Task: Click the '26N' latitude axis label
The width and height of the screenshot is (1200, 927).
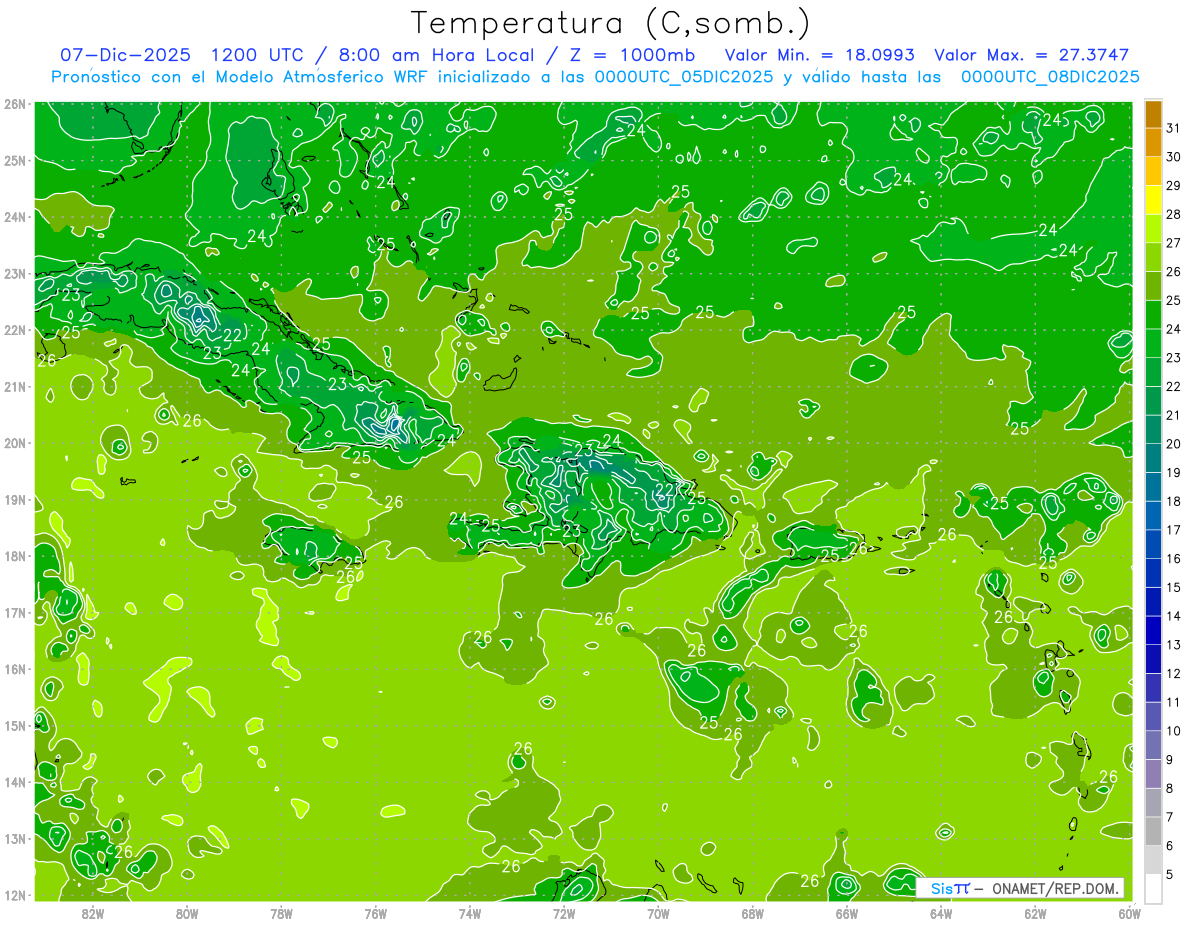Action: (14, 104)
